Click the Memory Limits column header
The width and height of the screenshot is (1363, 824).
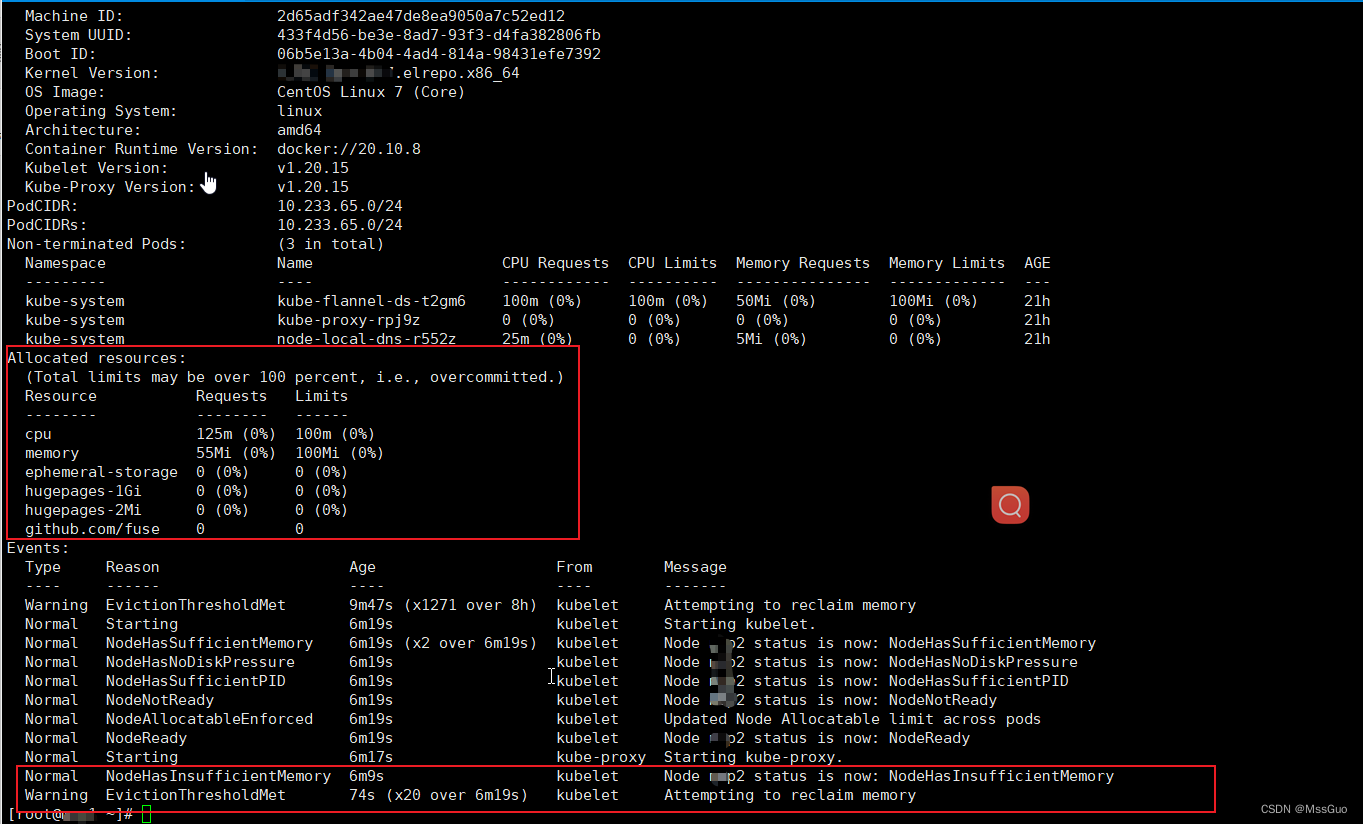click(x=947, y=263)
